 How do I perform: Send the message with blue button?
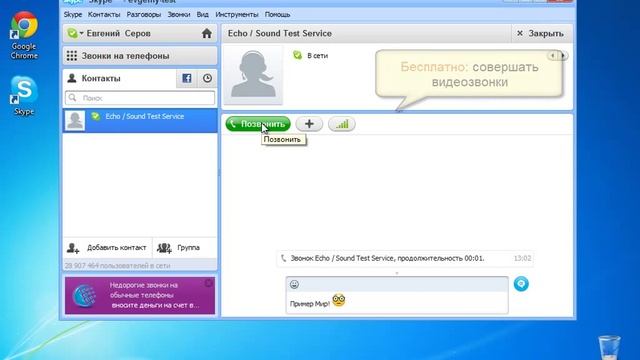click(x=521, y=284)
